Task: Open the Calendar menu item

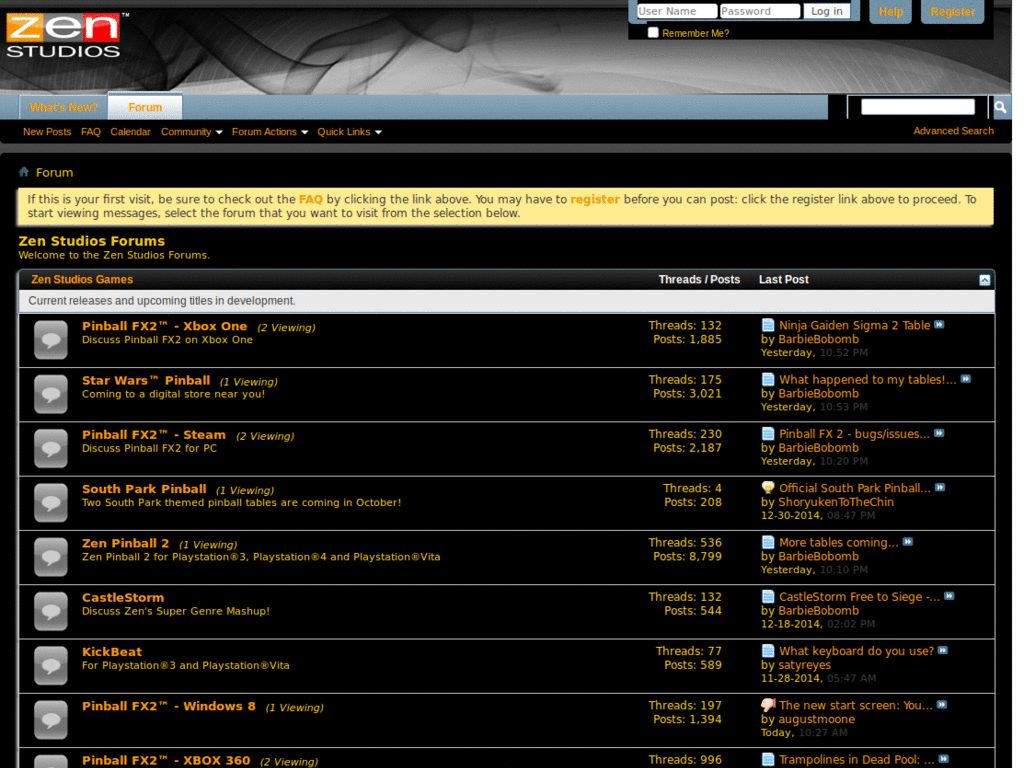Action: (x=130, y=132)
